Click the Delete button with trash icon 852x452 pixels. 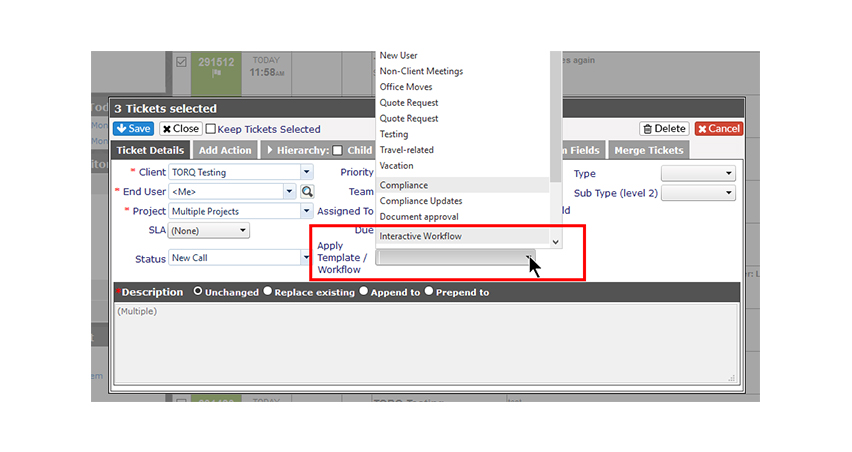[664, 129]
